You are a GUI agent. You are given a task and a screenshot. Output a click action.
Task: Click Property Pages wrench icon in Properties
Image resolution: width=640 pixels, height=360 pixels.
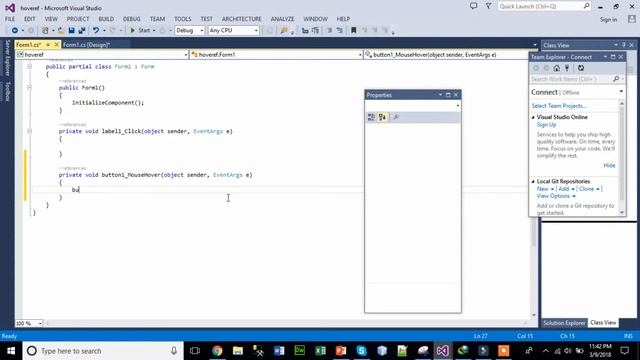[396, 118]
